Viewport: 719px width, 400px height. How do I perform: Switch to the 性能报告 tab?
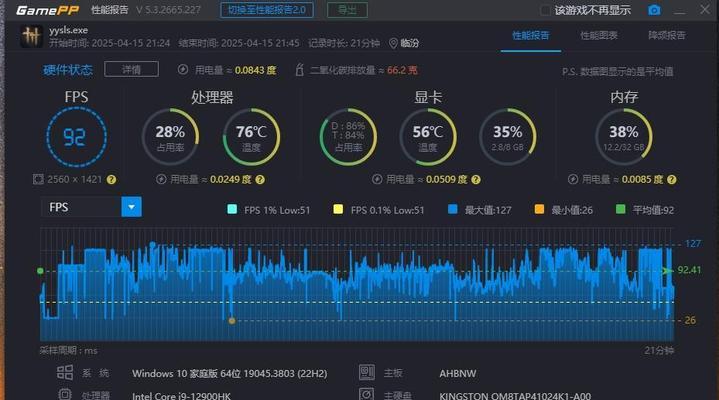tap(531, 36)
